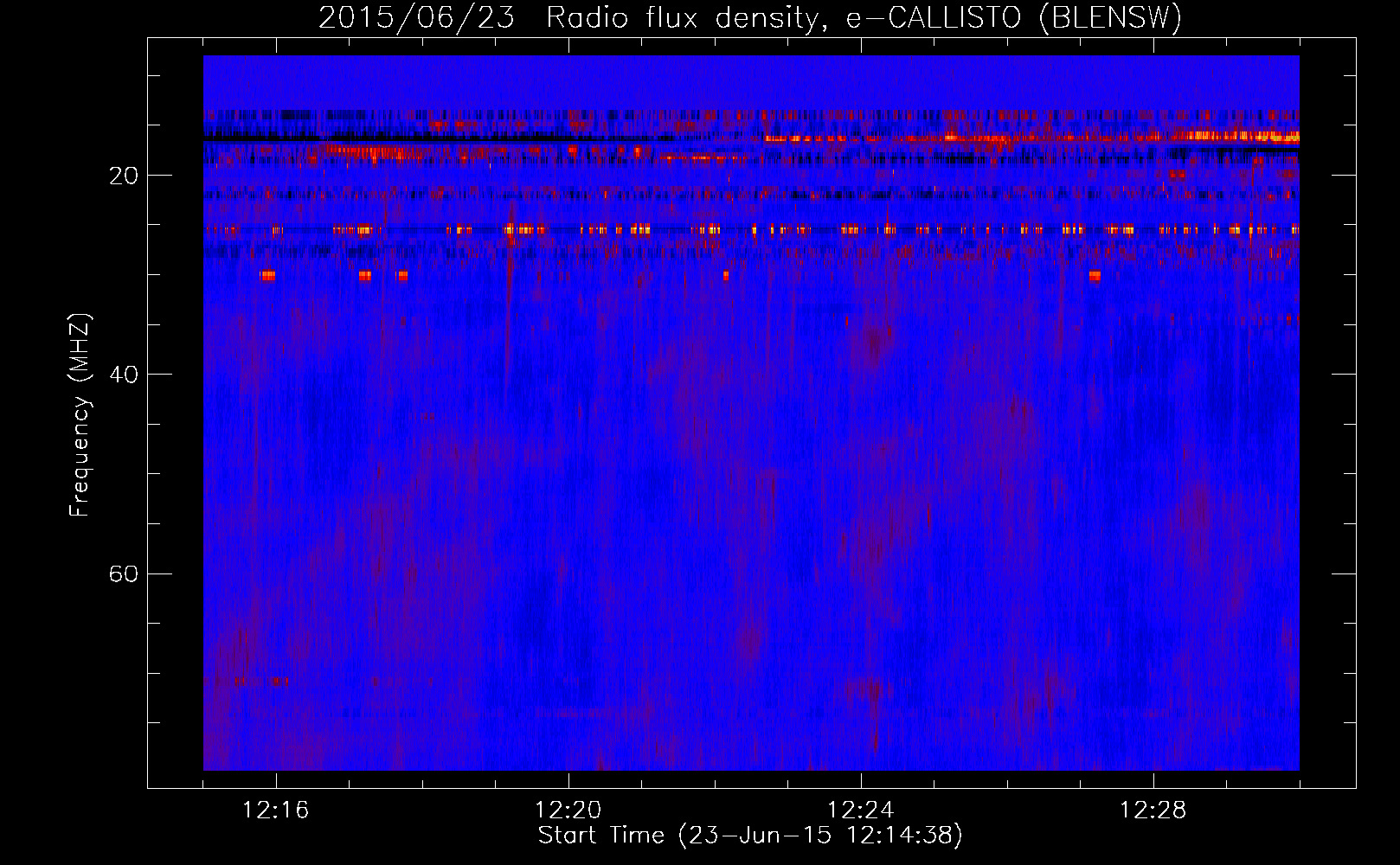The width and height of the screenshot is (1400, 865).
Task: Click the 'Start Time (23-Jun-15 12:14:38)' label
Action: pyautogui.click(x=750, y=836)
